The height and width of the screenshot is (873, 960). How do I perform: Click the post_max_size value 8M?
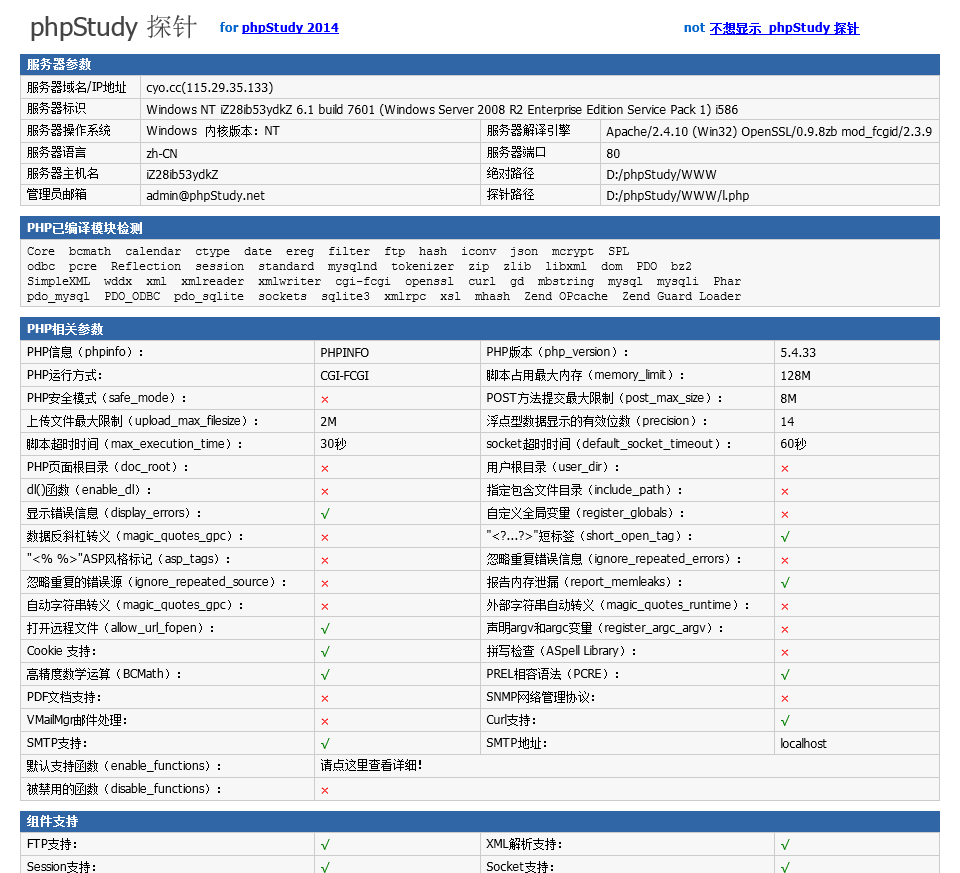(x=789, y=399)
